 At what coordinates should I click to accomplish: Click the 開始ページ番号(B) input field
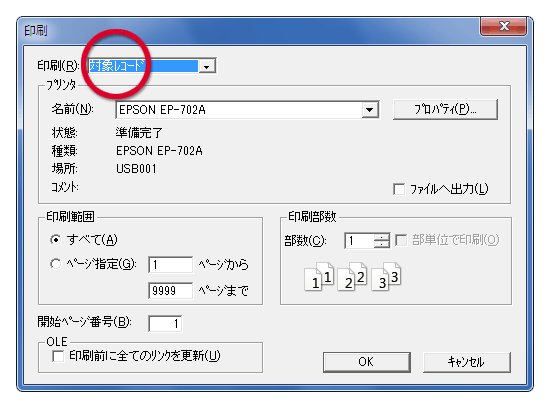tap(165, 323)
